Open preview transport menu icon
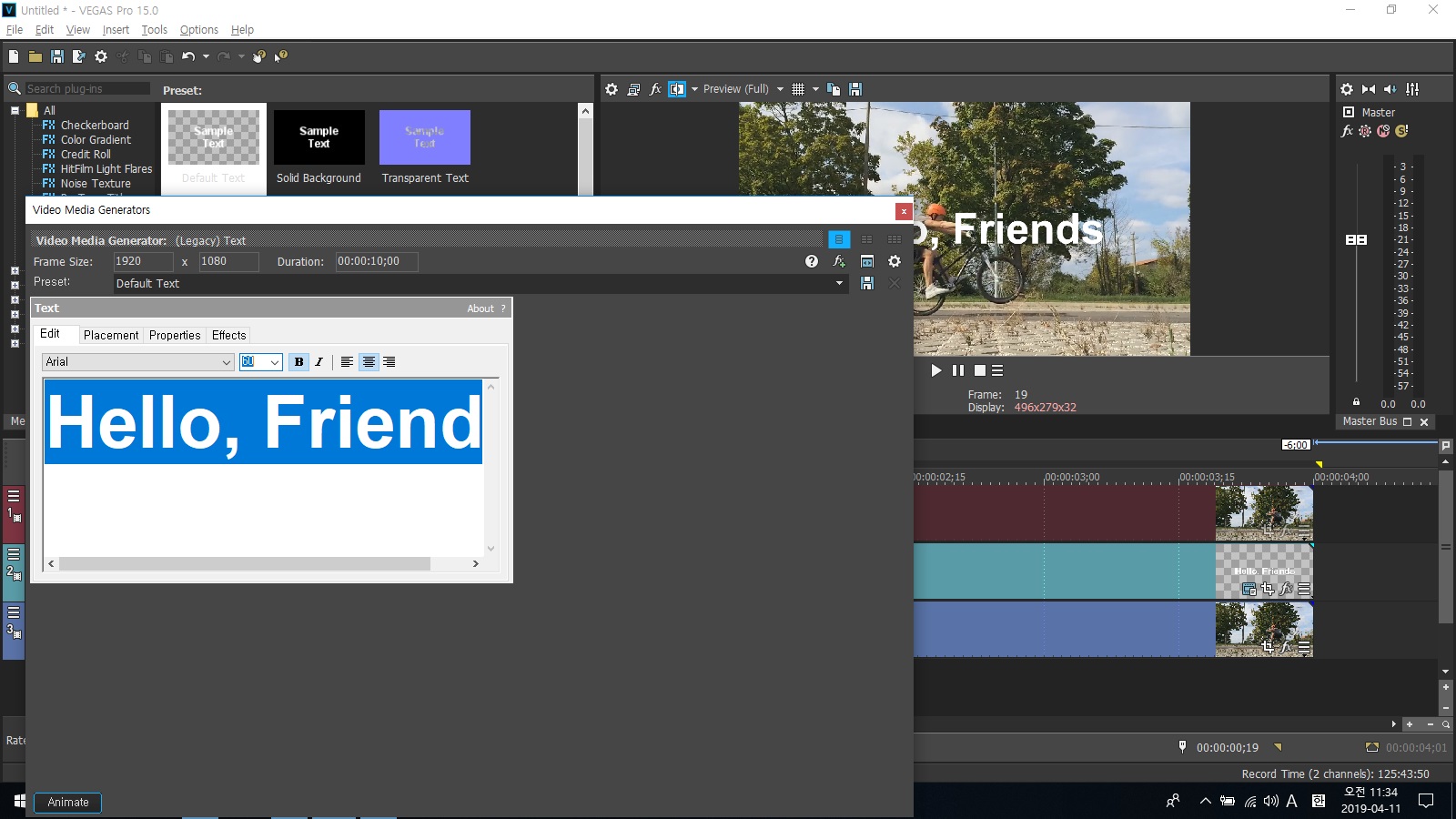 pyautogui.click(x=997, y=370)
